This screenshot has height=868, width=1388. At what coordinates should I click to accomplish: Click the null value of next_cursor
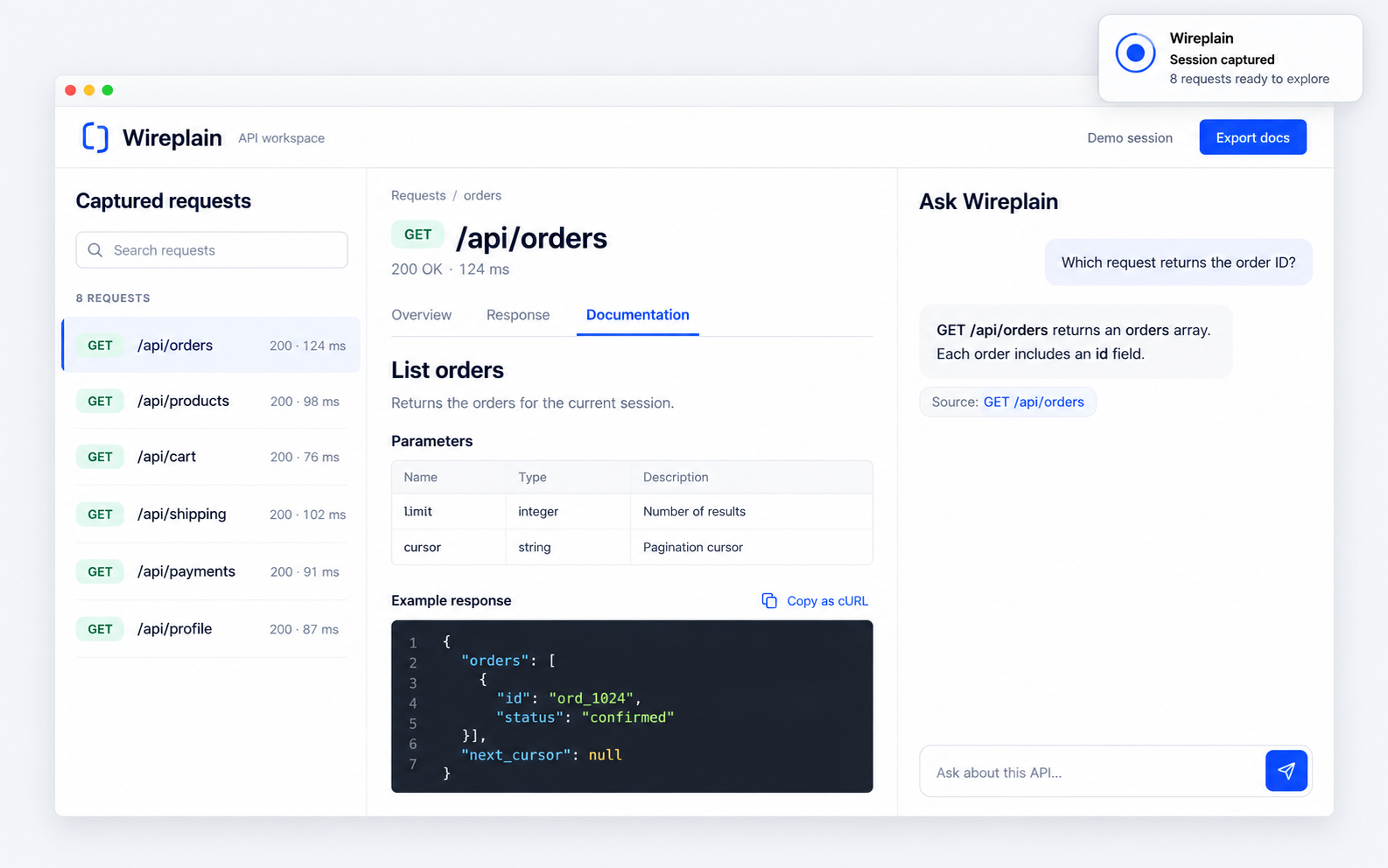tap(605, 755)
